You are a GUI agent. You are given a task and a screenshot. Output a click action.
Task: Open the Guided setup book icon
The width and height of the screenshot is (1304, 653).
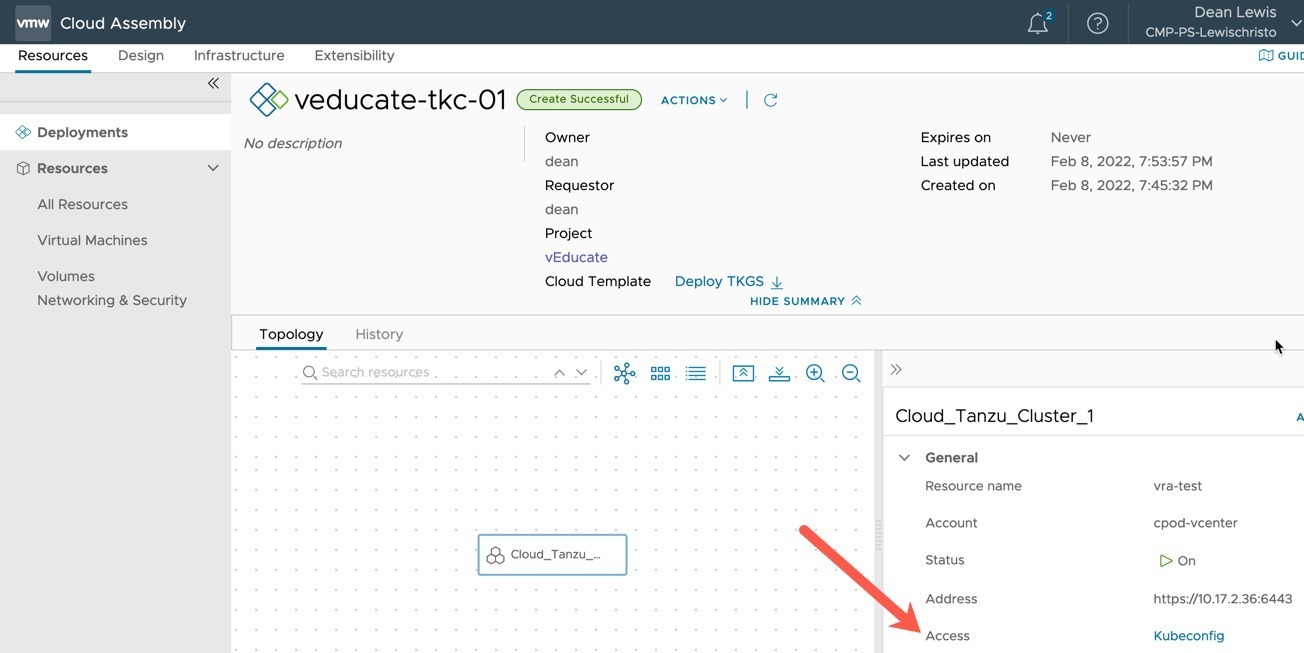click(x=1266, y=56)
